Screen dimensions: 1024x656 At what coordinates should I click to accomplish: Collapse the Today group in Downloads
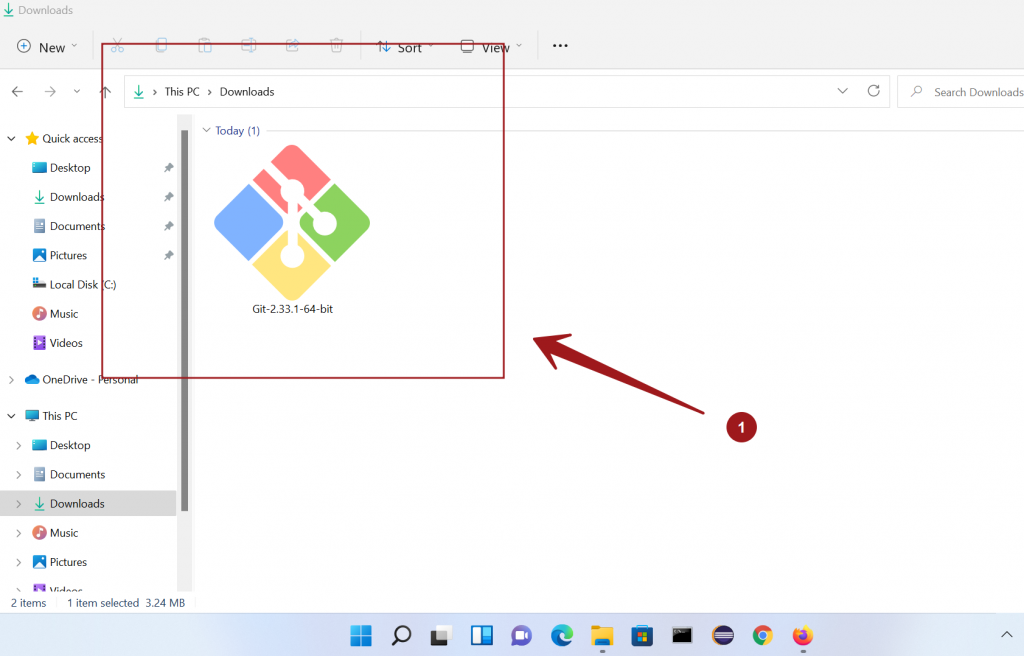[x=207, y=130]
